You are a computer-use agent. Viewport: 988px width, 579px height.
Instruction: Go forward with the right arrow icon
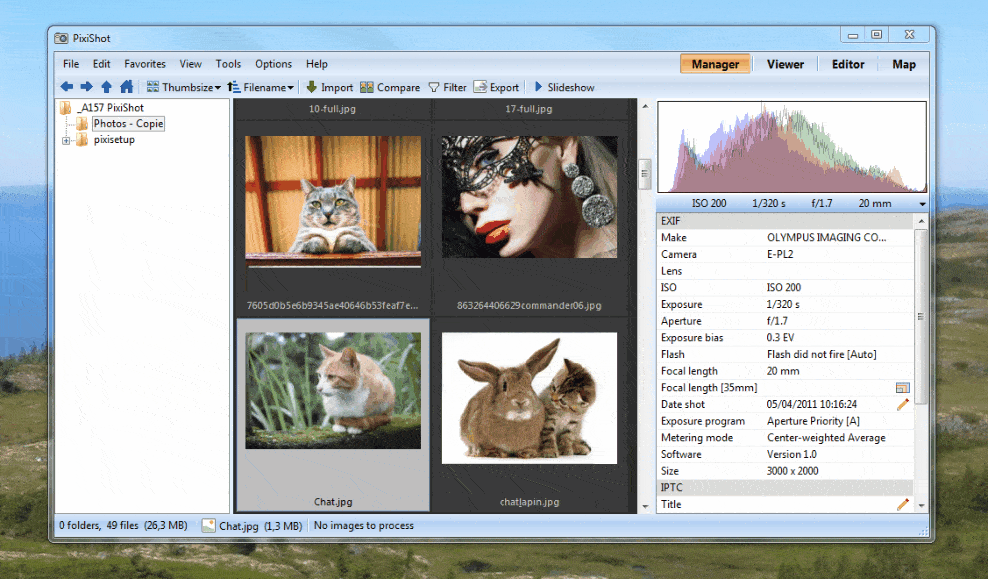[x=87, y=87]
